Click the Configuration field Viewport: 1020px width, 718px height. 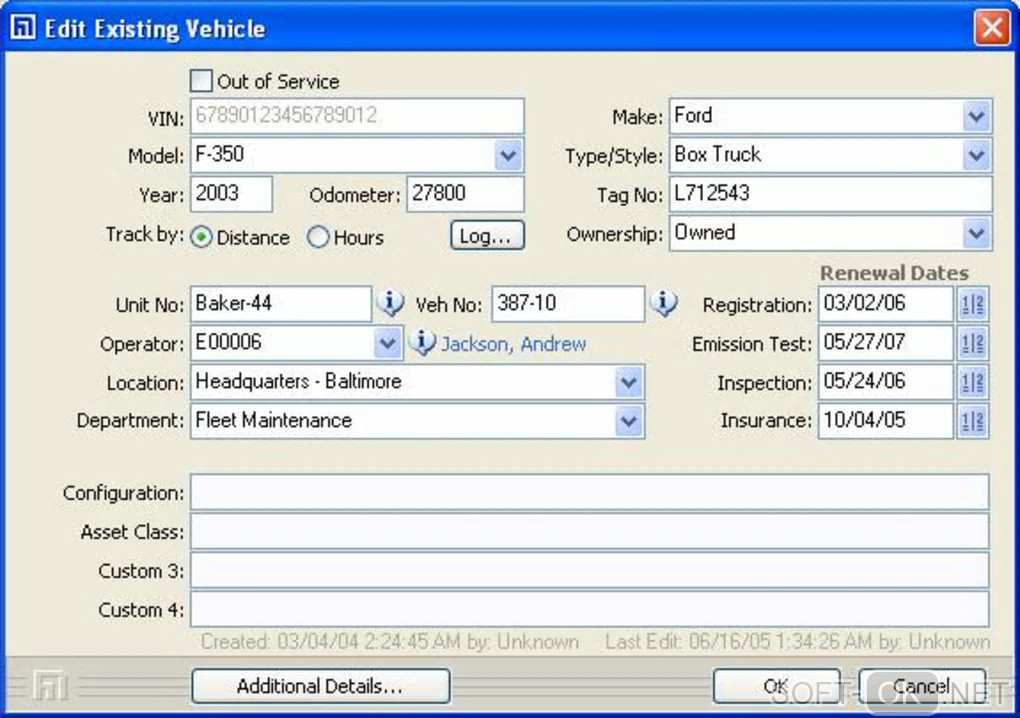(x=590, y=492)
